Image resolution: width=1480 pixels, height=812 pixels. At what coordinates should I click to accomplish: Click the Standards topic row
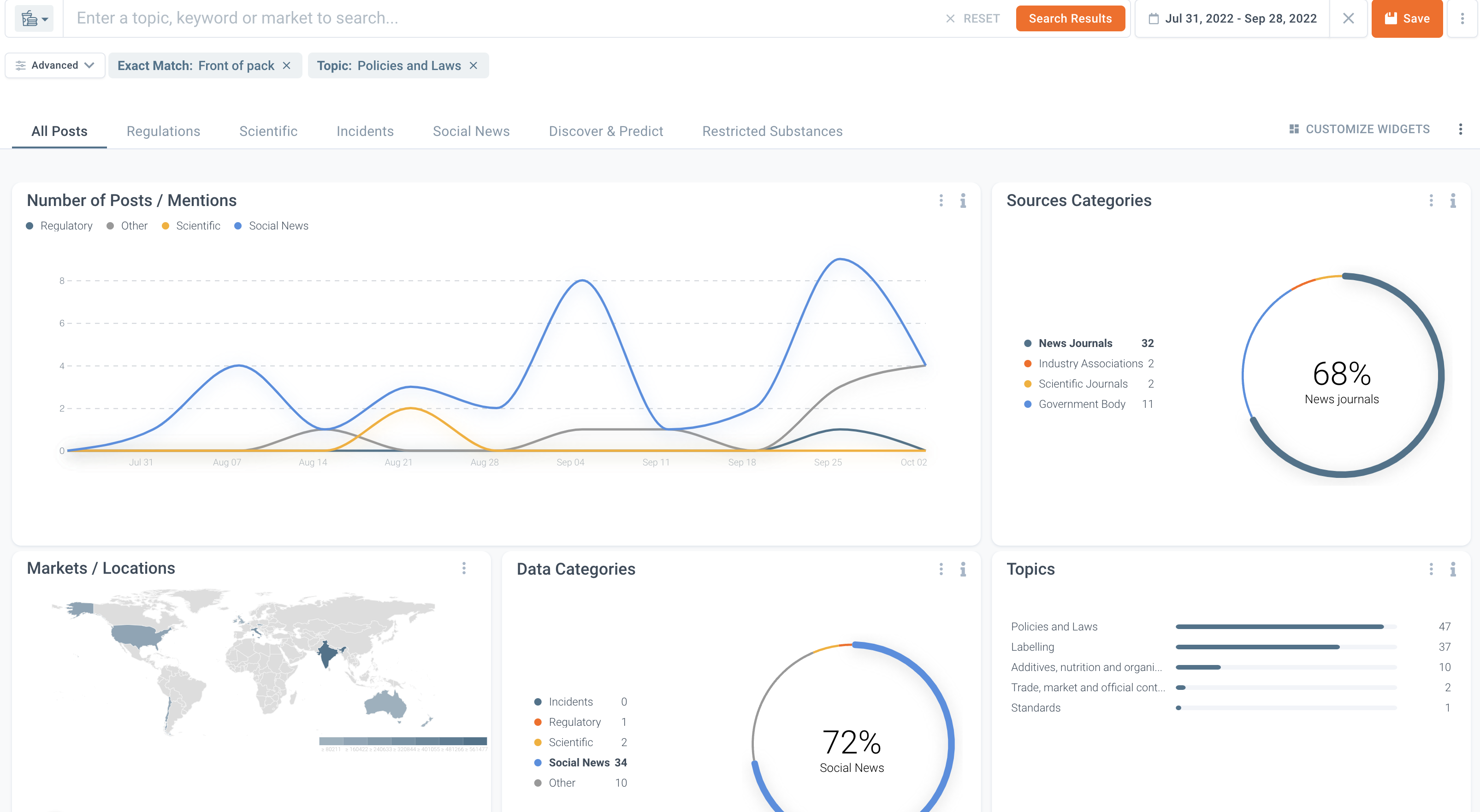(x=1231, y=707)
